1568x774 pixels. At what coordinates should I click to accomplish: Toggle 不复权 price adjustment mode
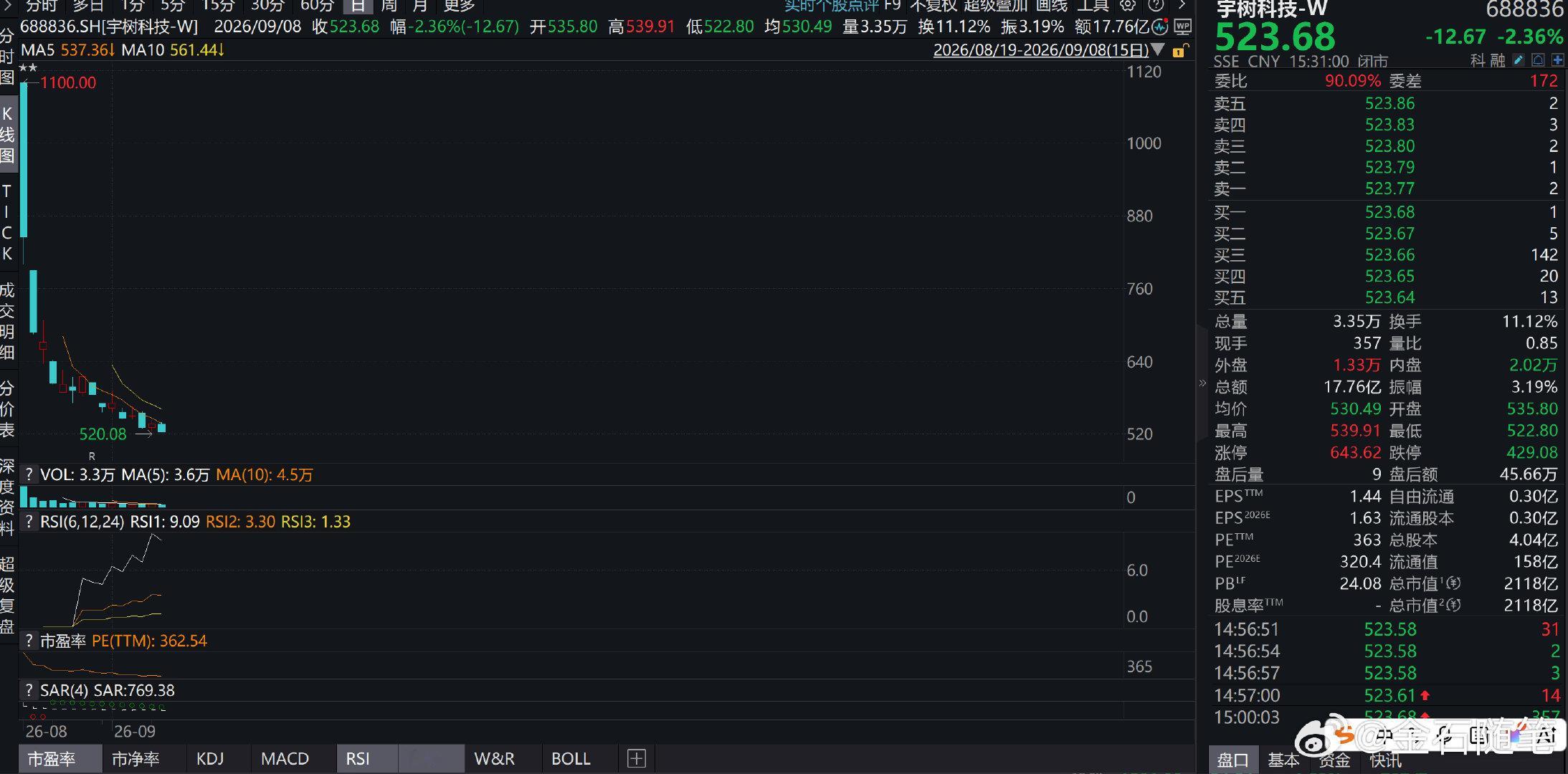[x=933, y=6]
